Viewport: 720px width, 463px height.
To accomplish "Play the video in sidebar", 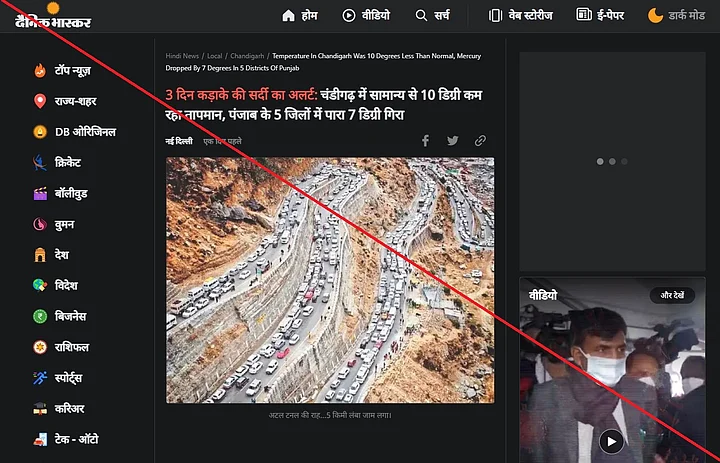I will pos(610,441).
